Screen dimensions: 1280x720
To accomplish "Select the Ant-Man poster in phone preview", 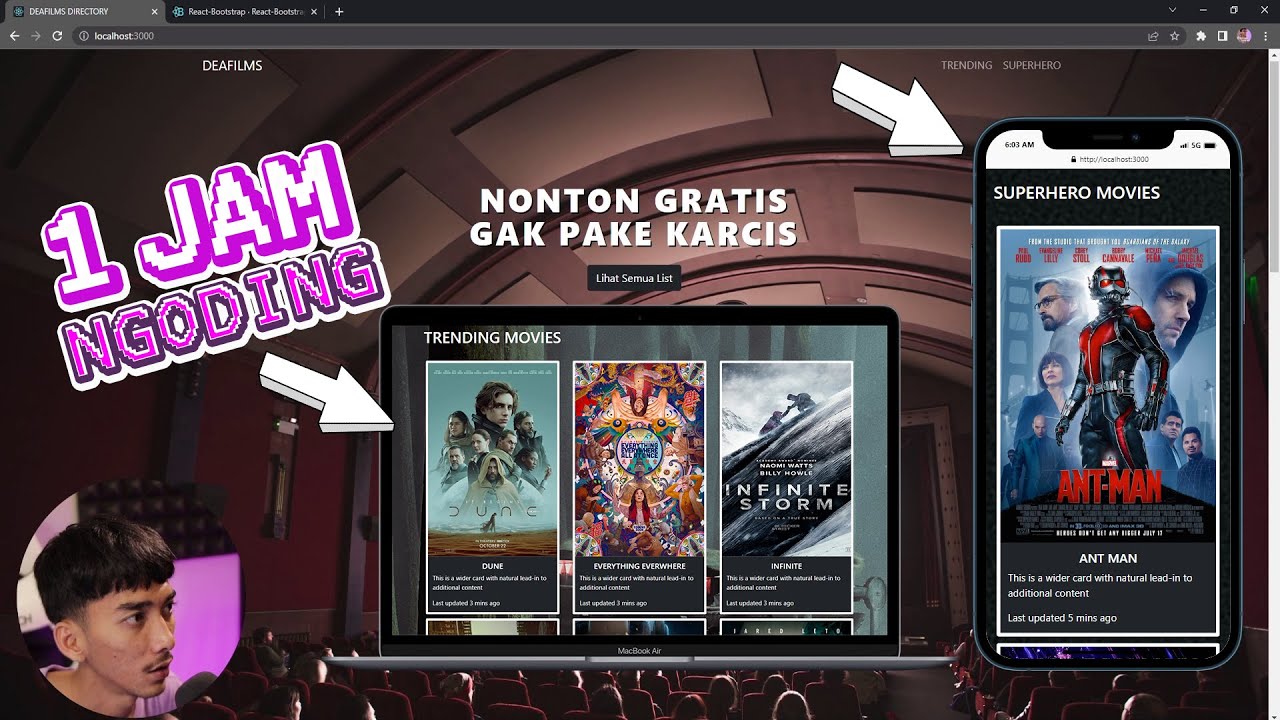I will tap(1108, 386).
